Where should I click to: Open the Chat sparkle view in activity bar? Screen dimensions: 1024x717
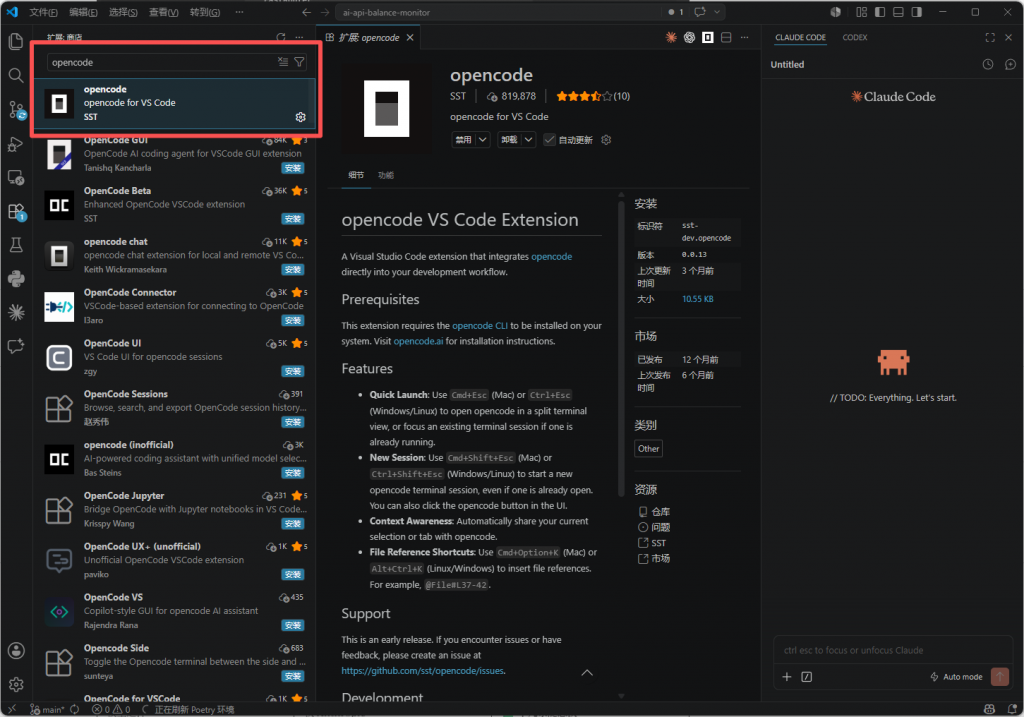[x=16, y=346]
